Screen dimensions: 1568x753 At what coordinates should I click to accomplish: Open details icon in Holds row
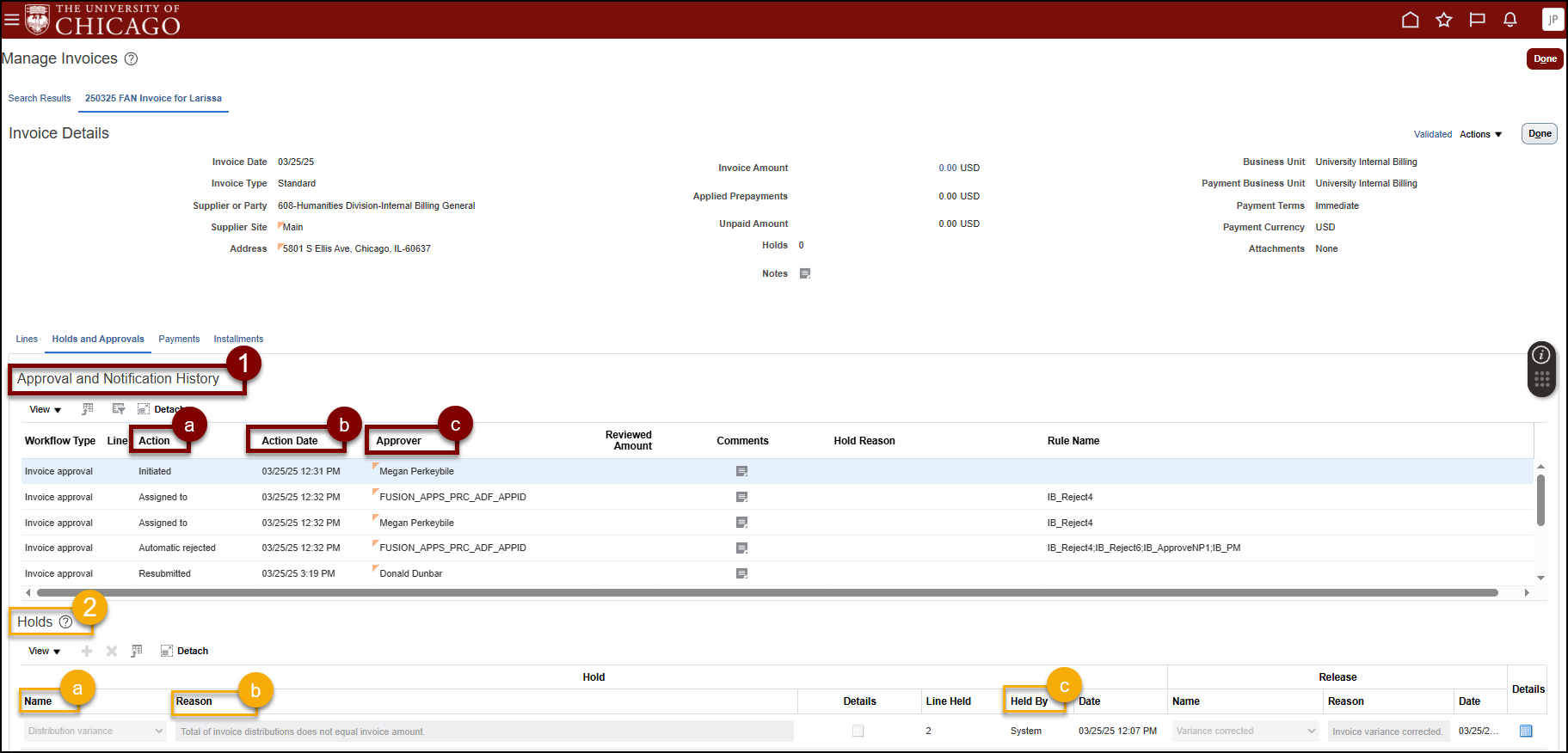click(1526, 731)
